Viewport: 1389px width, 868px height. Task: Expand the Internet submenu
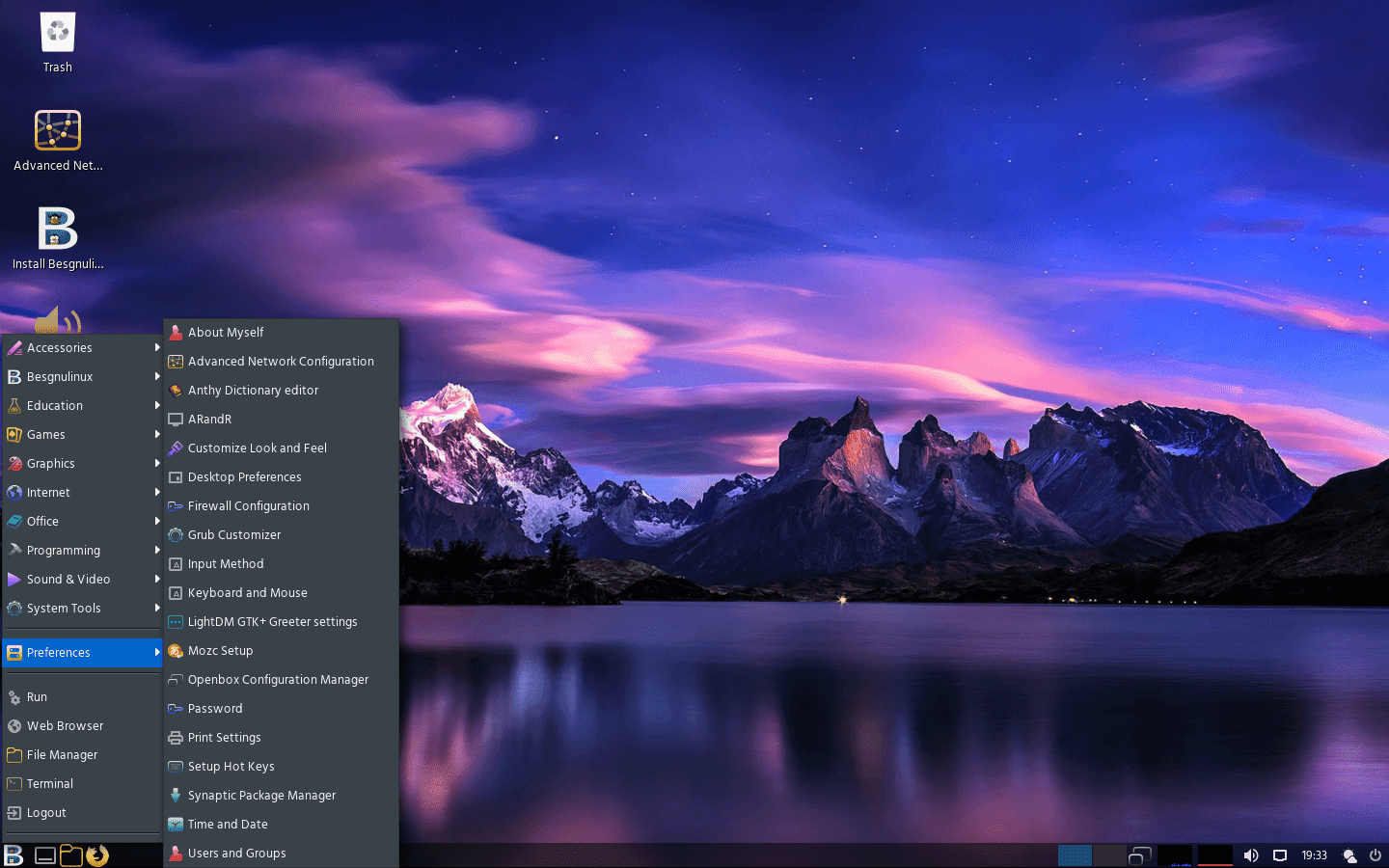(x=83, y=493)
